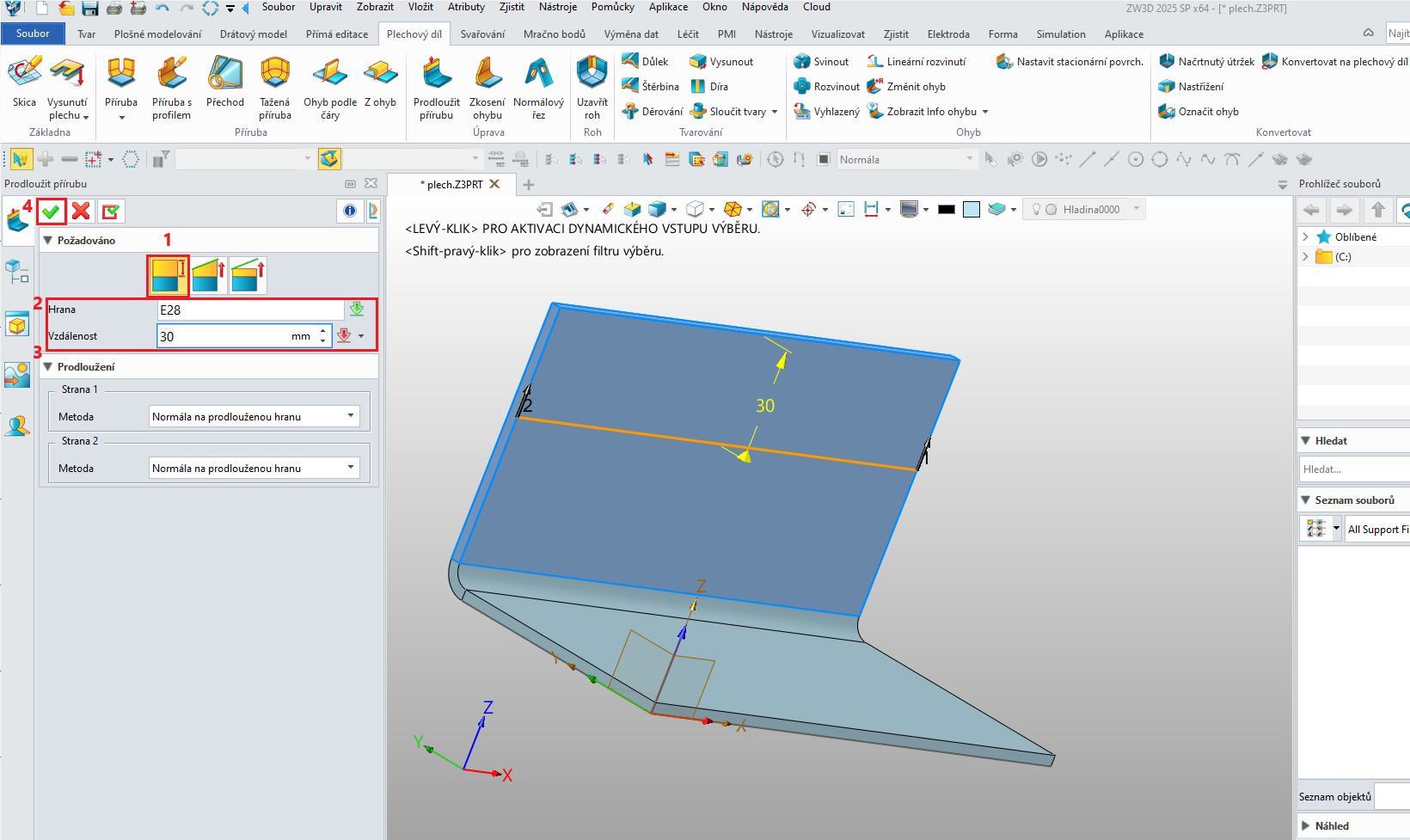Click Zobrazit Info ohybu

922,112
